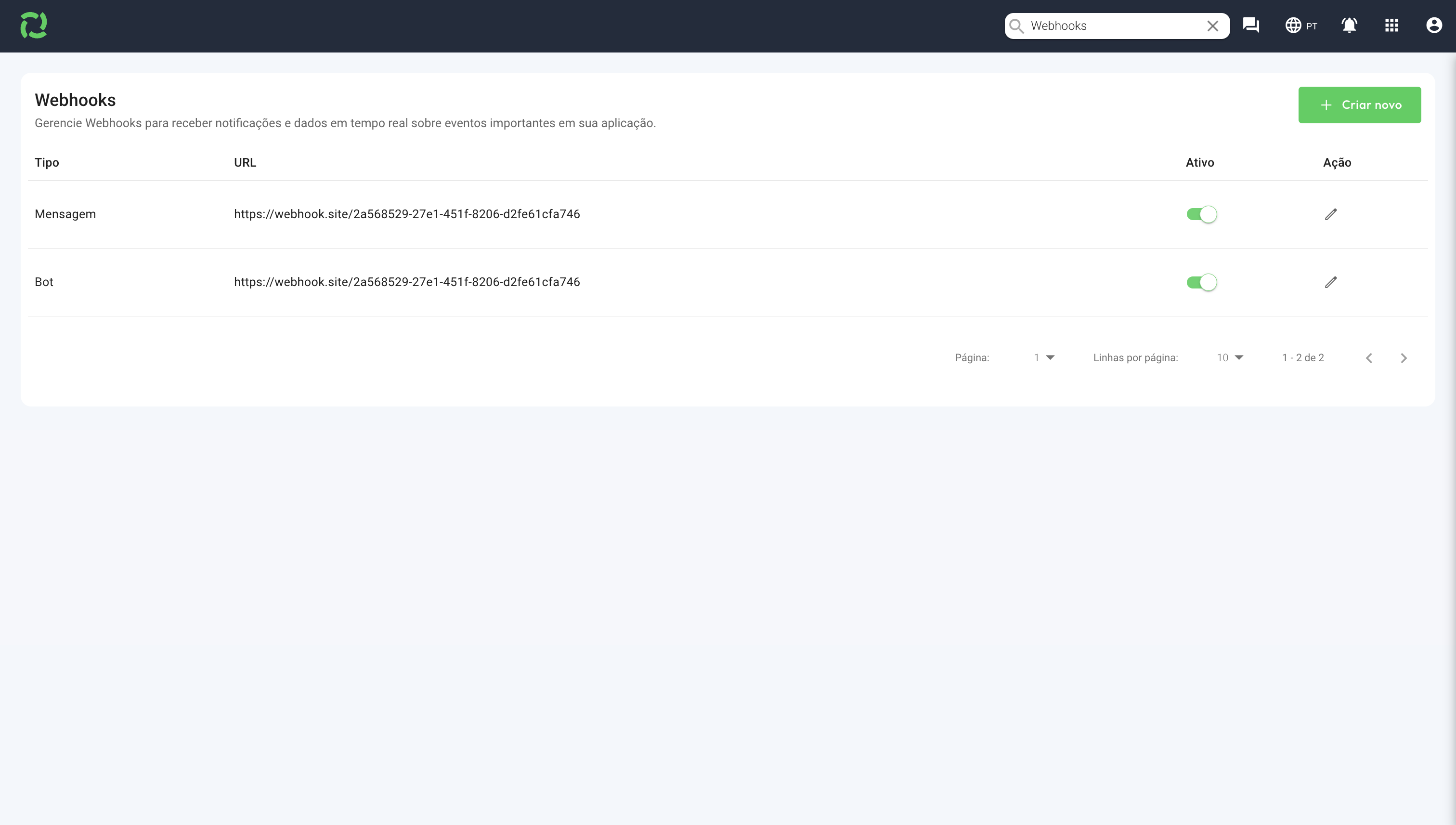Open the Linhas por página dropdown
Viewport: 1456px width, 825px height.
pos(1230,357)
